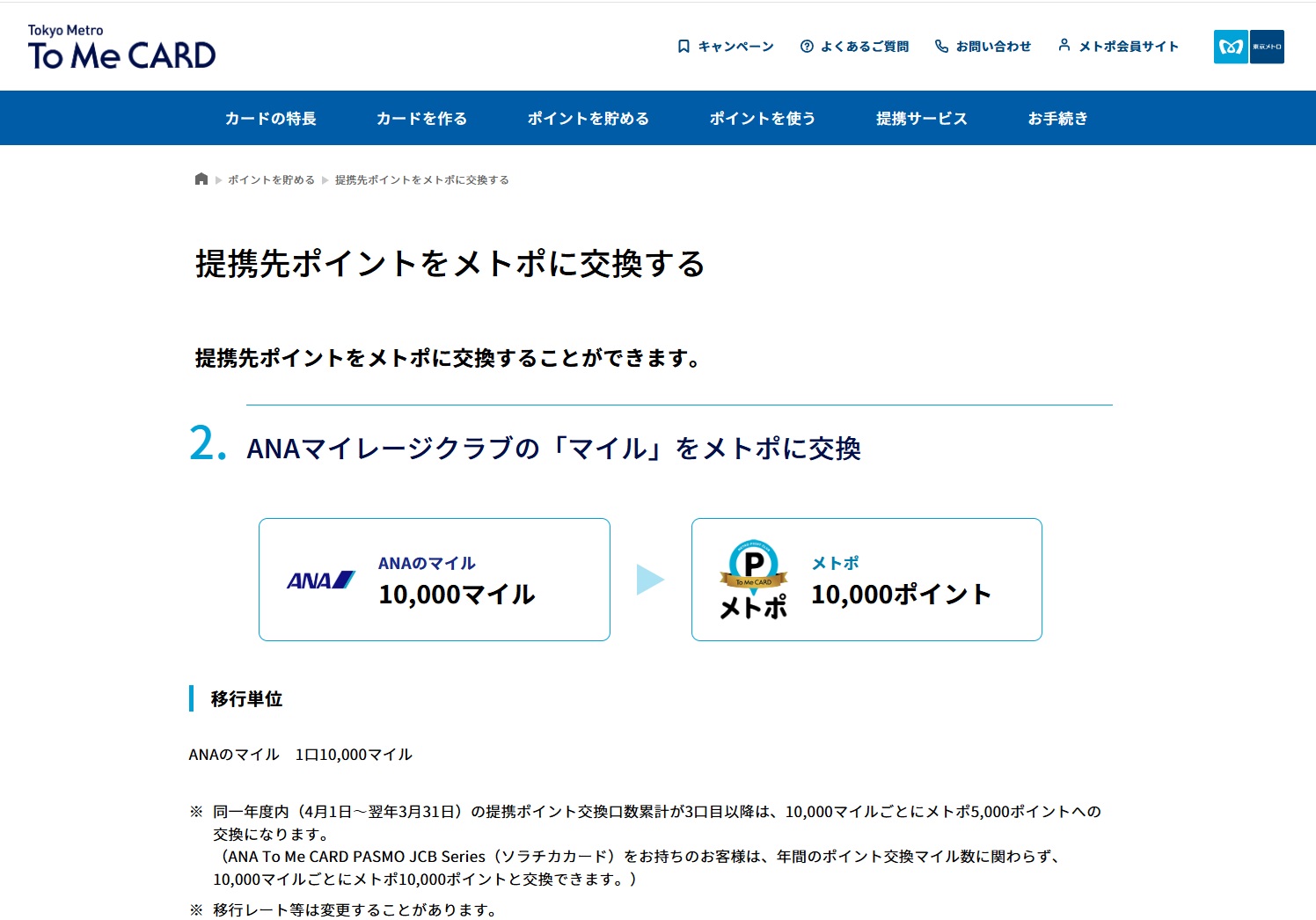
Task: Click the question mark FAQ icon
Action: (807, 47)
